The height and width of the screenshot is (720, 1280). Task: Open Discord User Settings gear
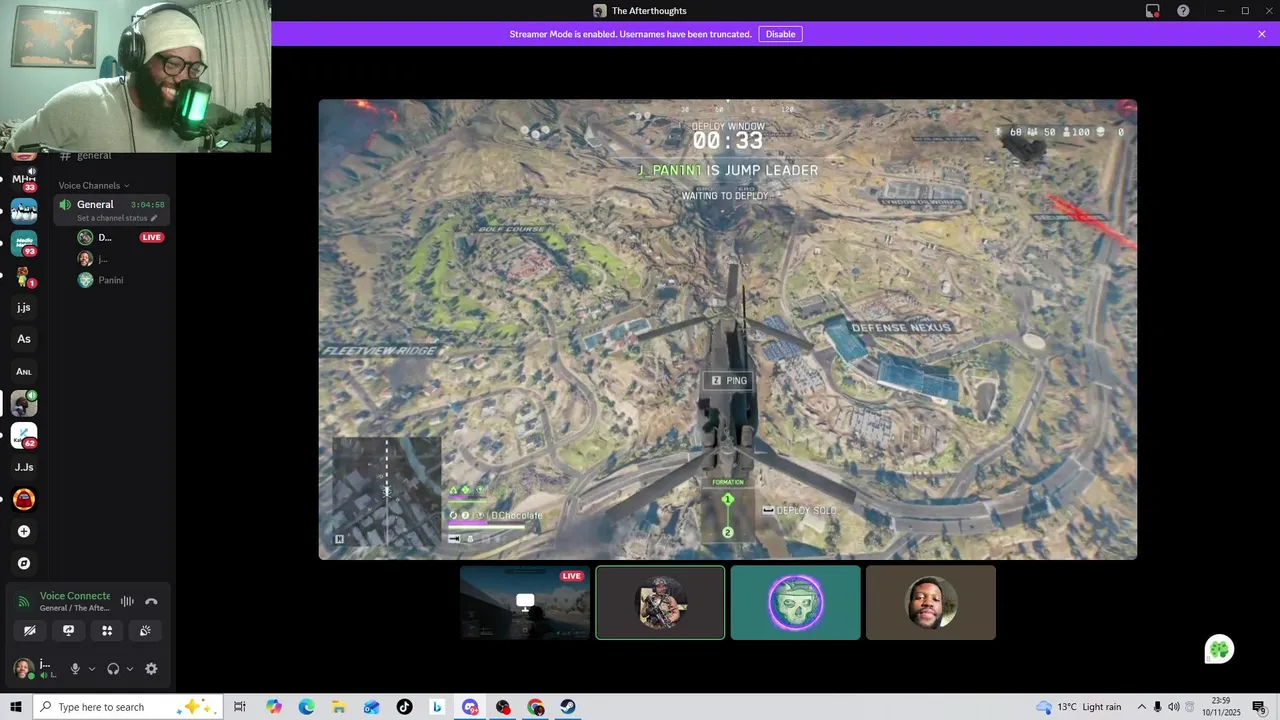(151, 669)
